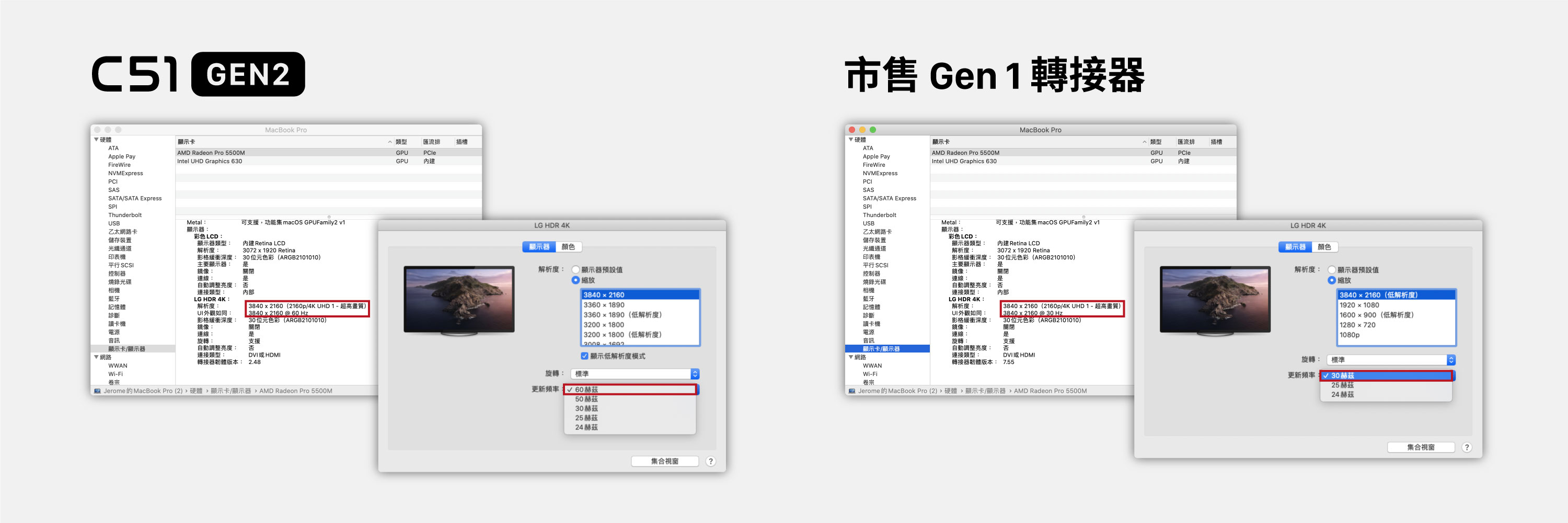Select 顯示卡/顯示器 in the Gen 1 sidebar
The image size is (1568, 523).
(x=888, y=349)
